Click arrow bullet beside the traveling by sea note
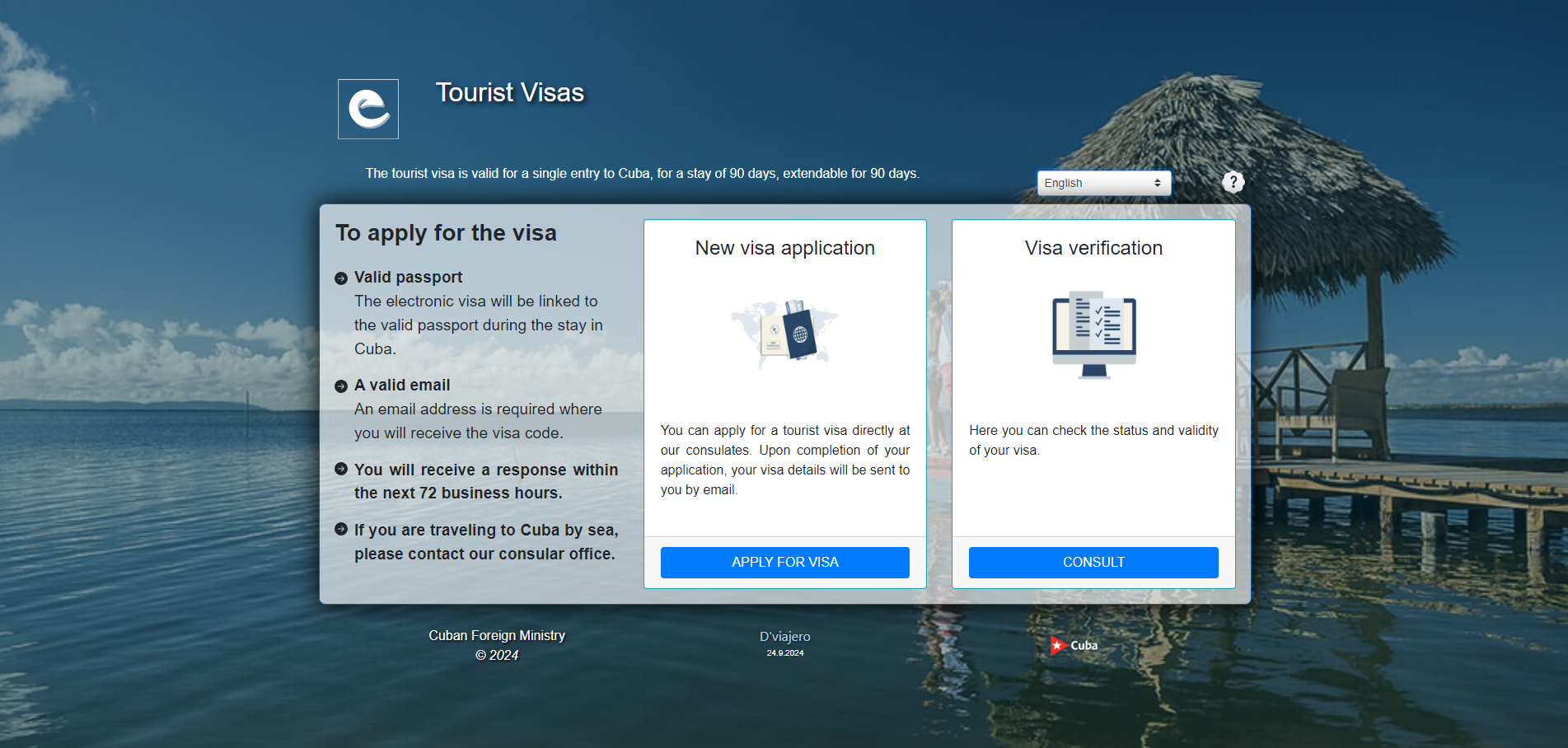Screen dimensions: 1568x748 point(341,530)
